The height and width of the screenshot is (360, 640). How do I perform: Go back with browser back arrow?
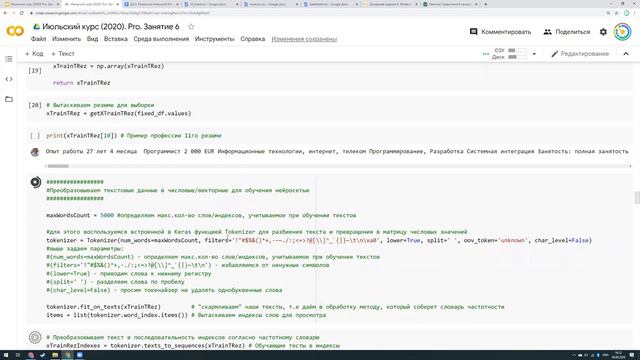pyautogui.click(x=5, y=13)
